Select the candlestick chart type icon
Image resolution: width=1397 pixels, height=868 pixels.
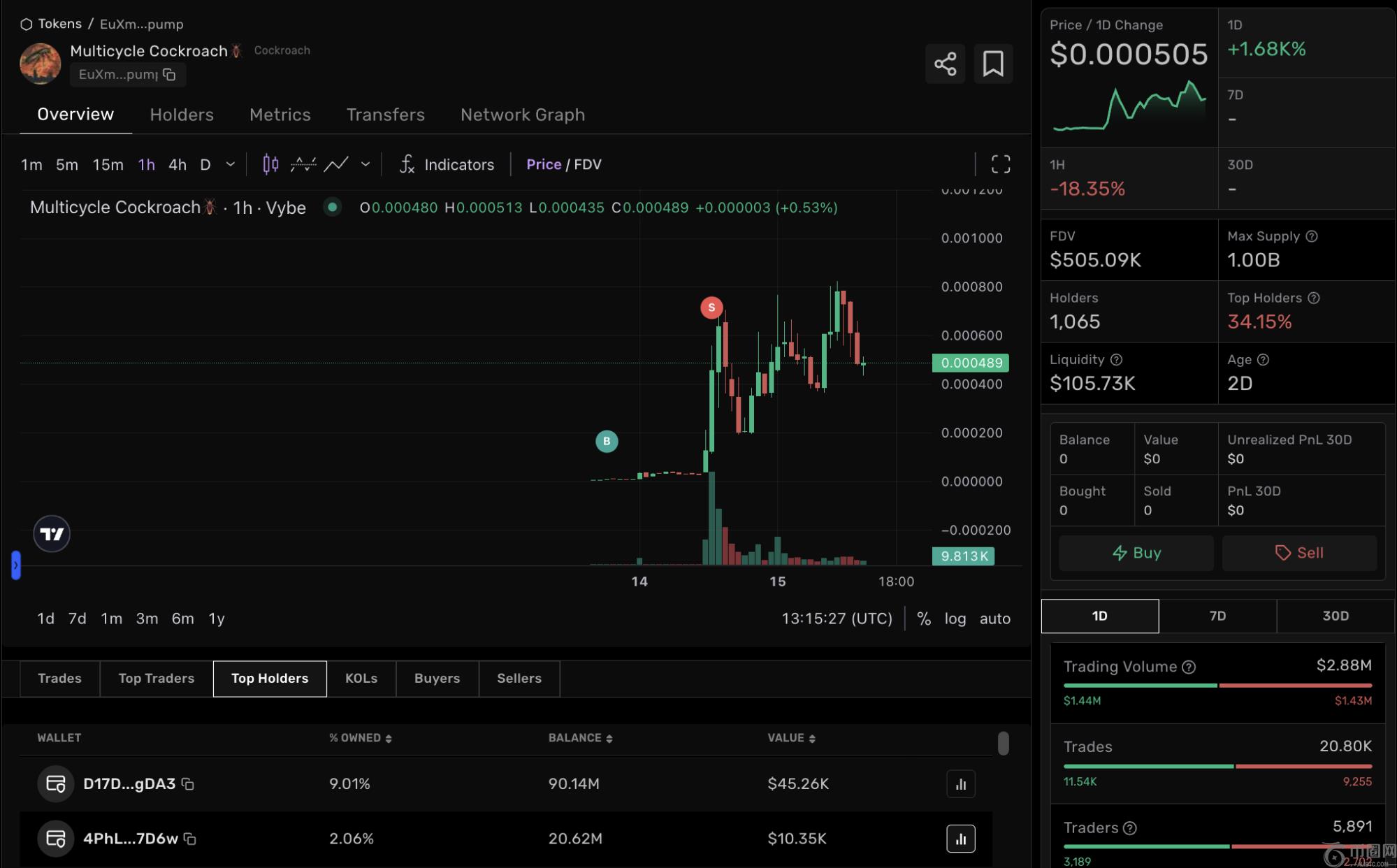coord(270,164)
